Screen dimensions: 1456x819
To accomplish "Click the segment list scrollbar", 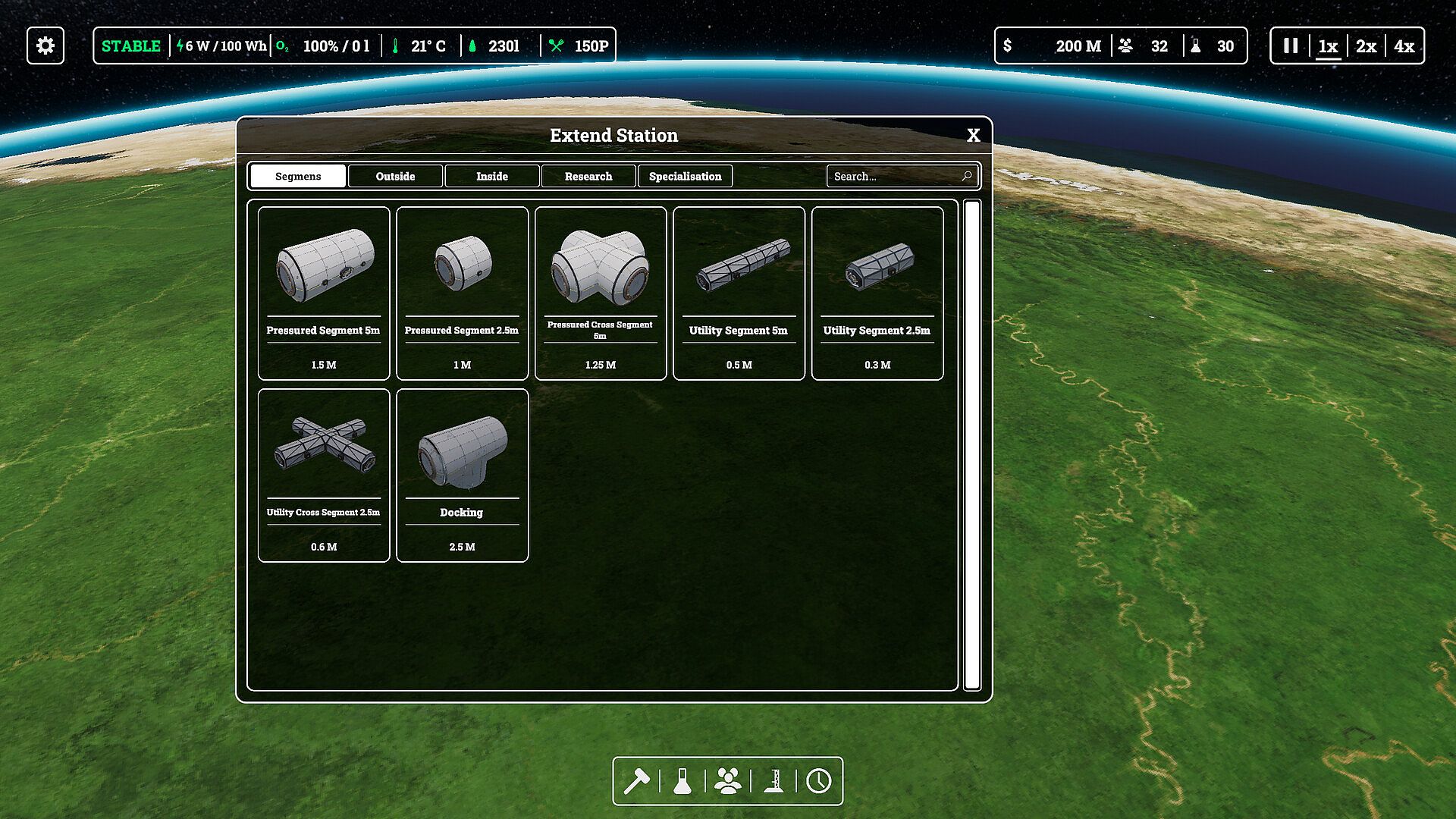I will [x=972, y=444].
